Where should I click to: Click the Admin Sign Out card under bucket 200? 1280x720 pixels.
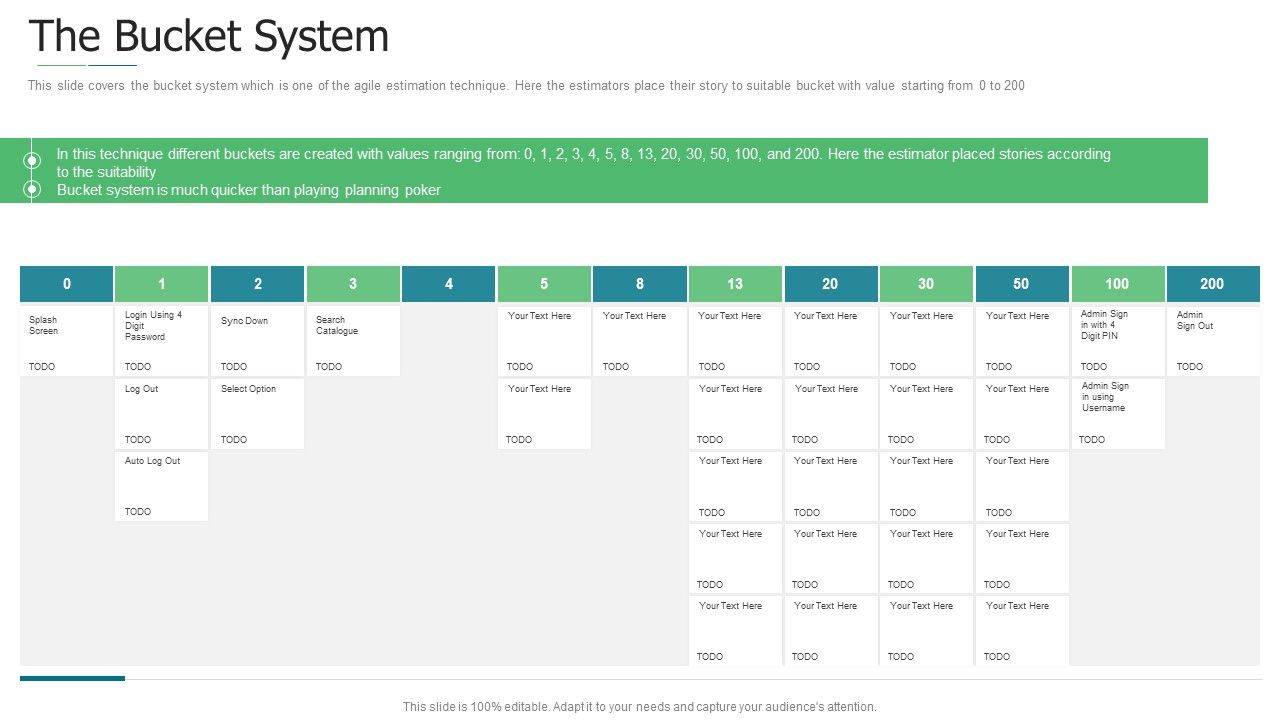(1213, 340)
